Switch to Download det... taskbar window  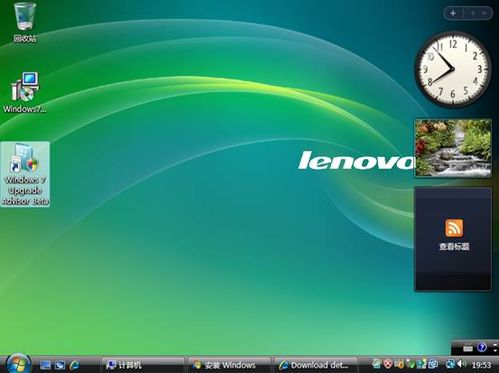click(x=316, y=365)
